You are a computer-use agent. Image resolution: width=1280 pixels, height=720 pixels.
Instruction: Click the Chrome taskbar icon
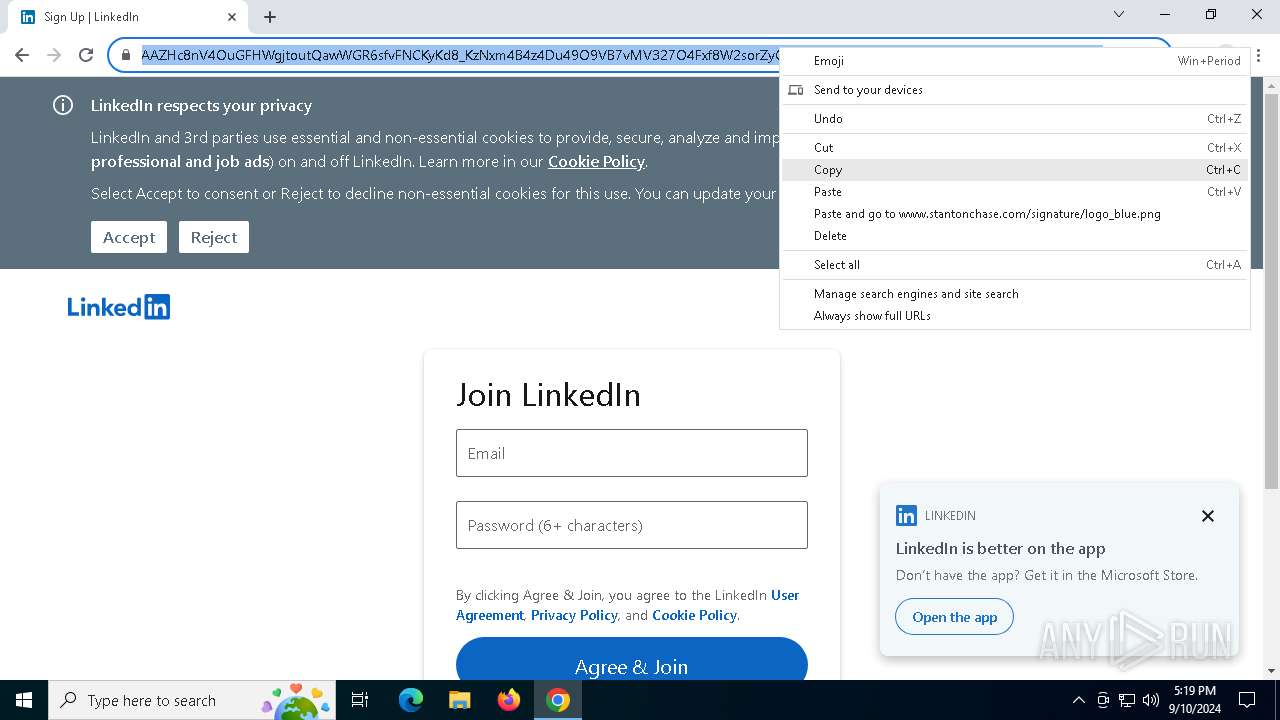[x=558, y=700]
